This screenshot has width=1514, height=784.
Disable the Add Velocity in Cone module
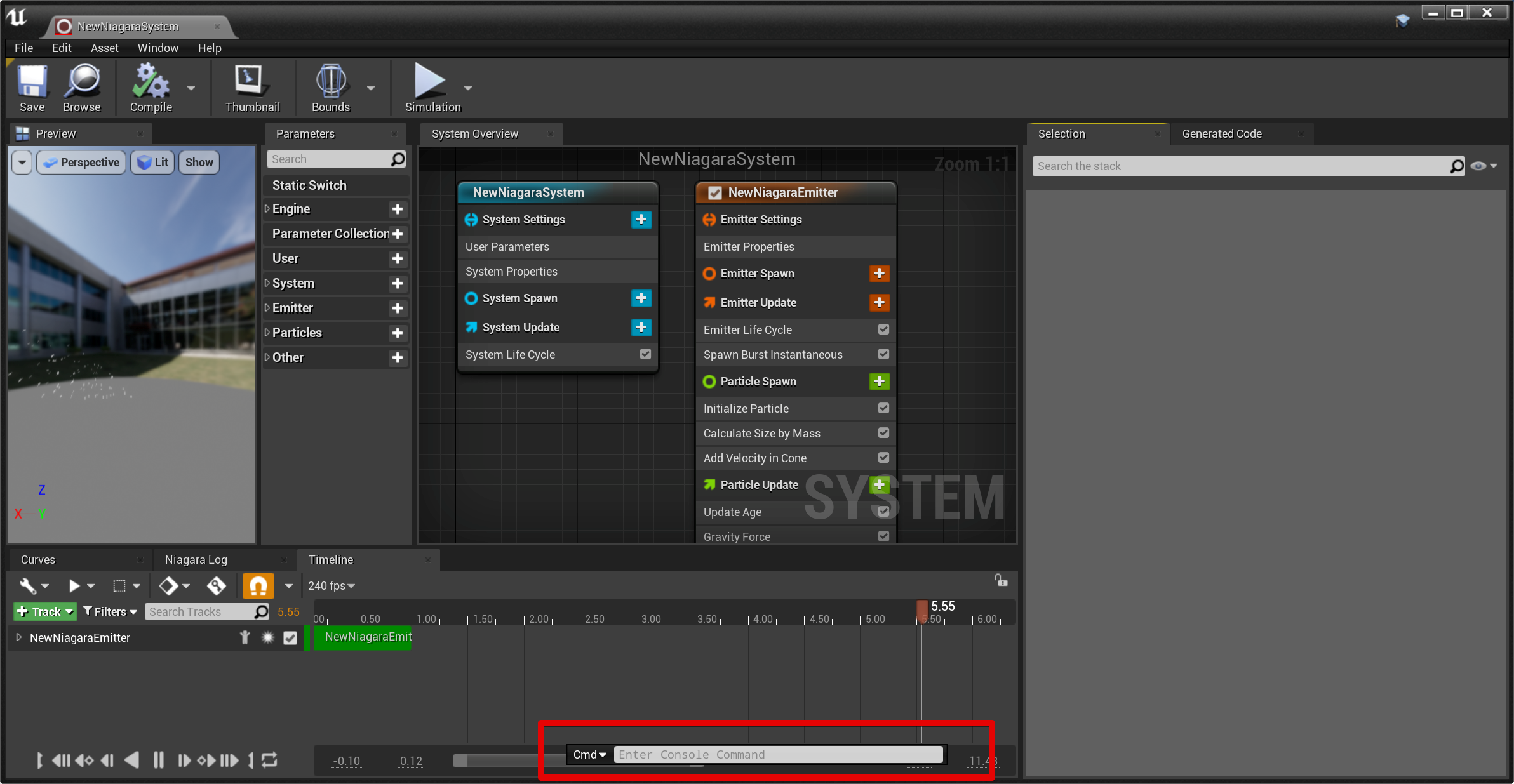click(x=883, y=458)
